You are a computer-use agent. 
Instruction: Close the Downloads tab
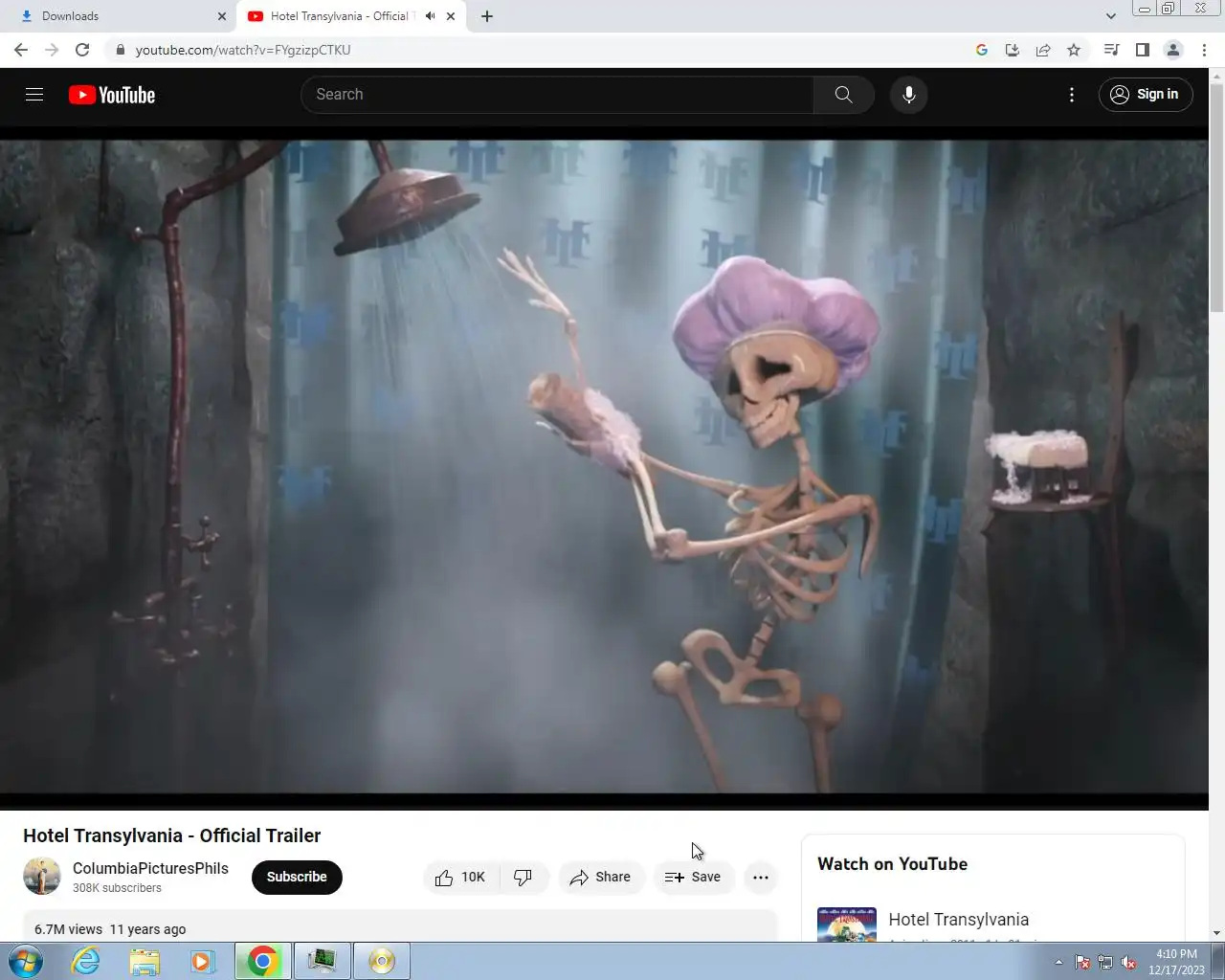(222, 16)
